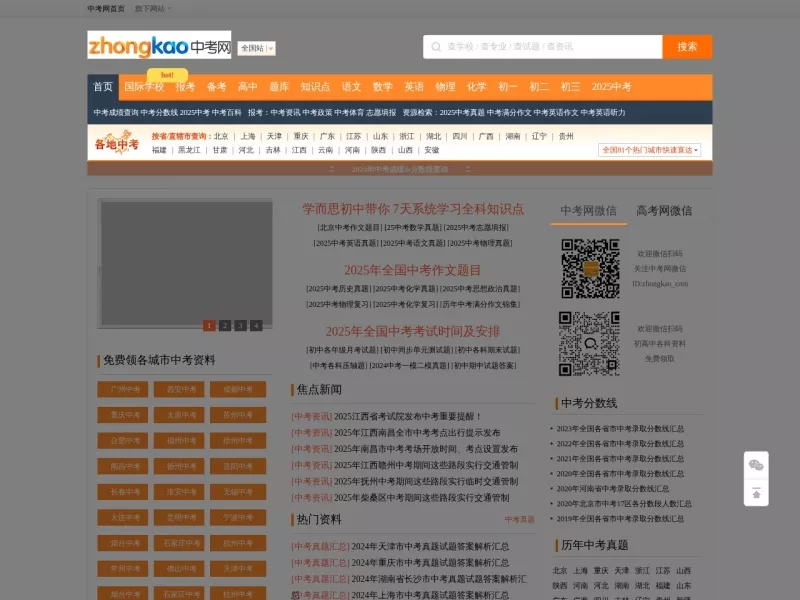Open headline 2025年全国中考考试时间及安排
The width and height of the screenshot is (800, 600).
point(413,331)
